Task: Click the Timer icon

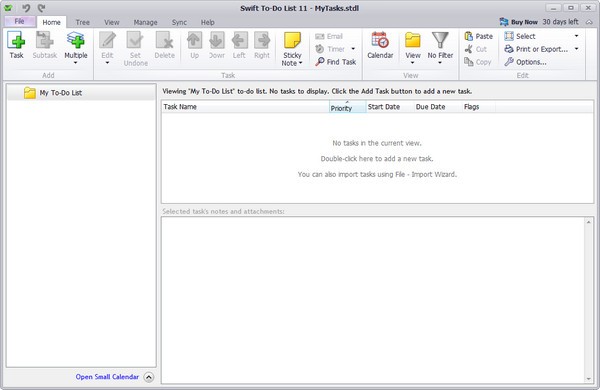Action: (x=320, y=49)
